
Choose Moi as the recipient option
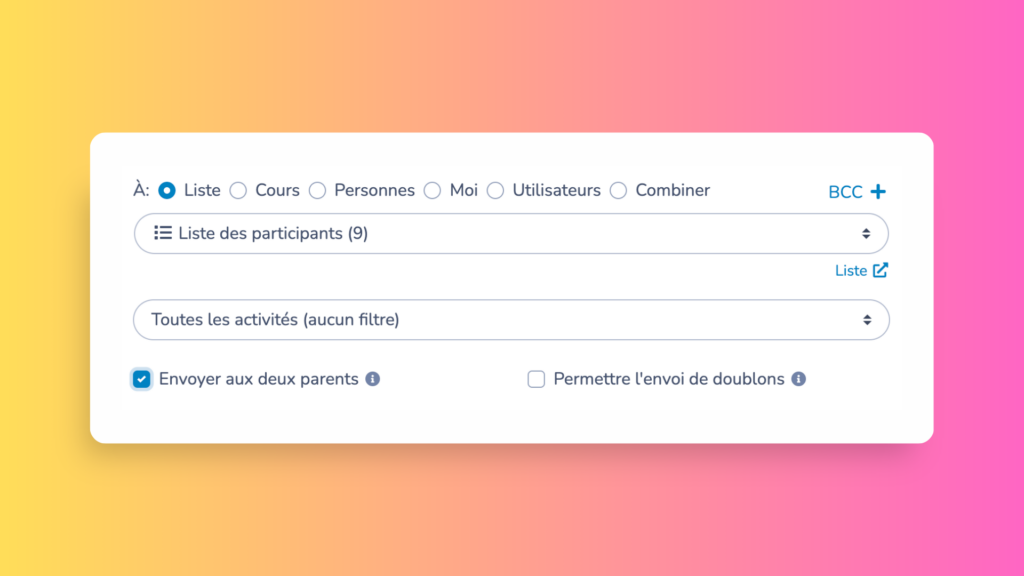[432, 190]
